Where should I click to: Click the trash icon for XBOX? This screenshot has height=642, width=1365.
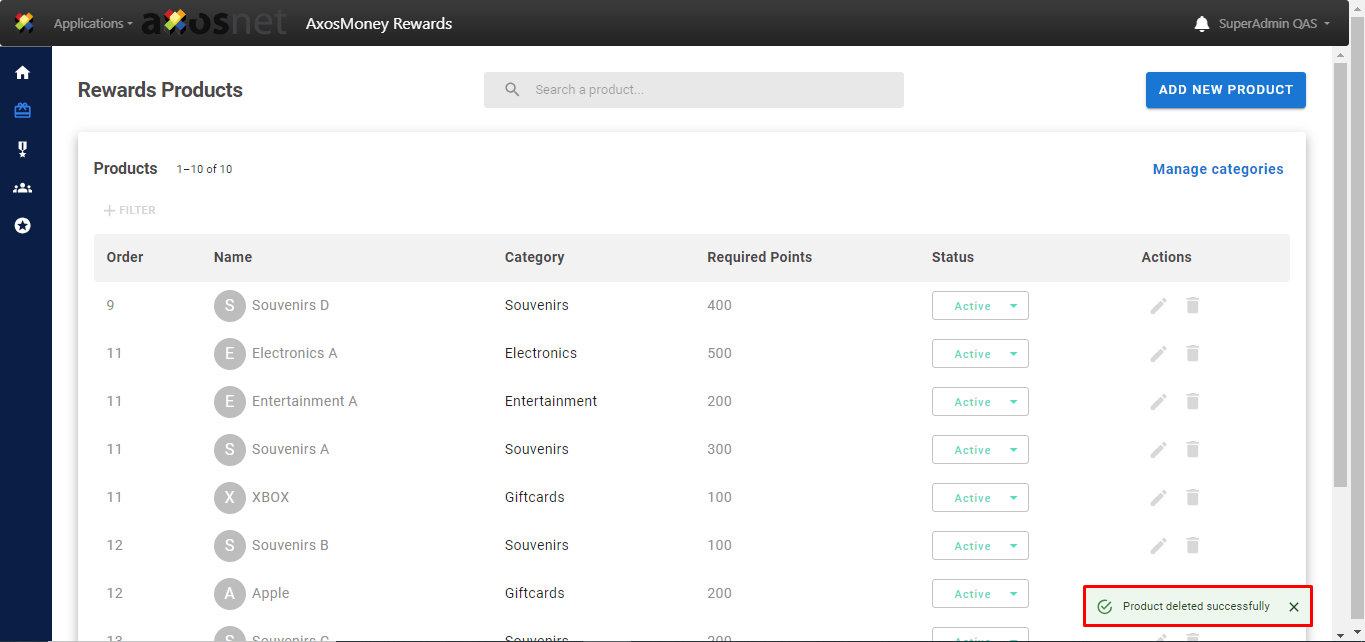[1192, 498]
